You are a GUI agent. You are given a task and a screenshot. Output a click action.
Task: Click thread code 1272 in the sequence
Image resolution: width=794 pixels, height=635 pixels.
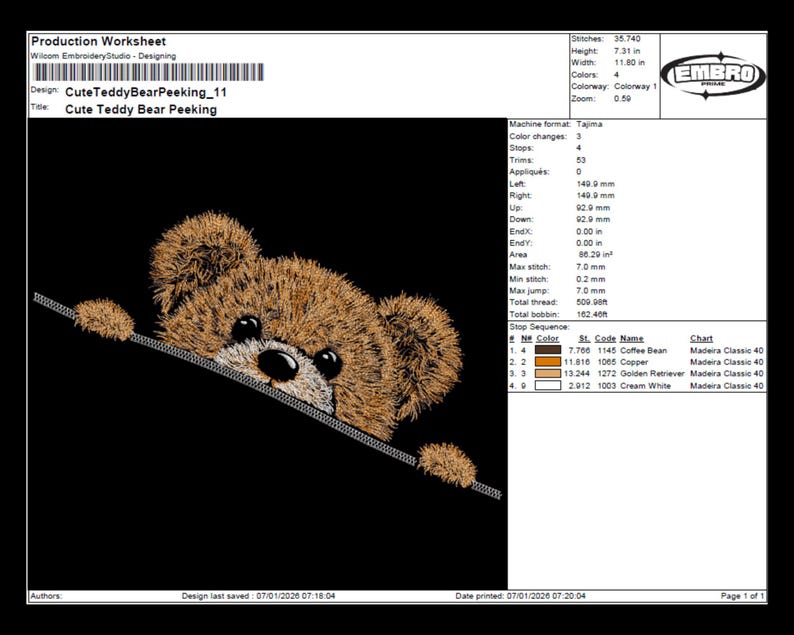606,374
